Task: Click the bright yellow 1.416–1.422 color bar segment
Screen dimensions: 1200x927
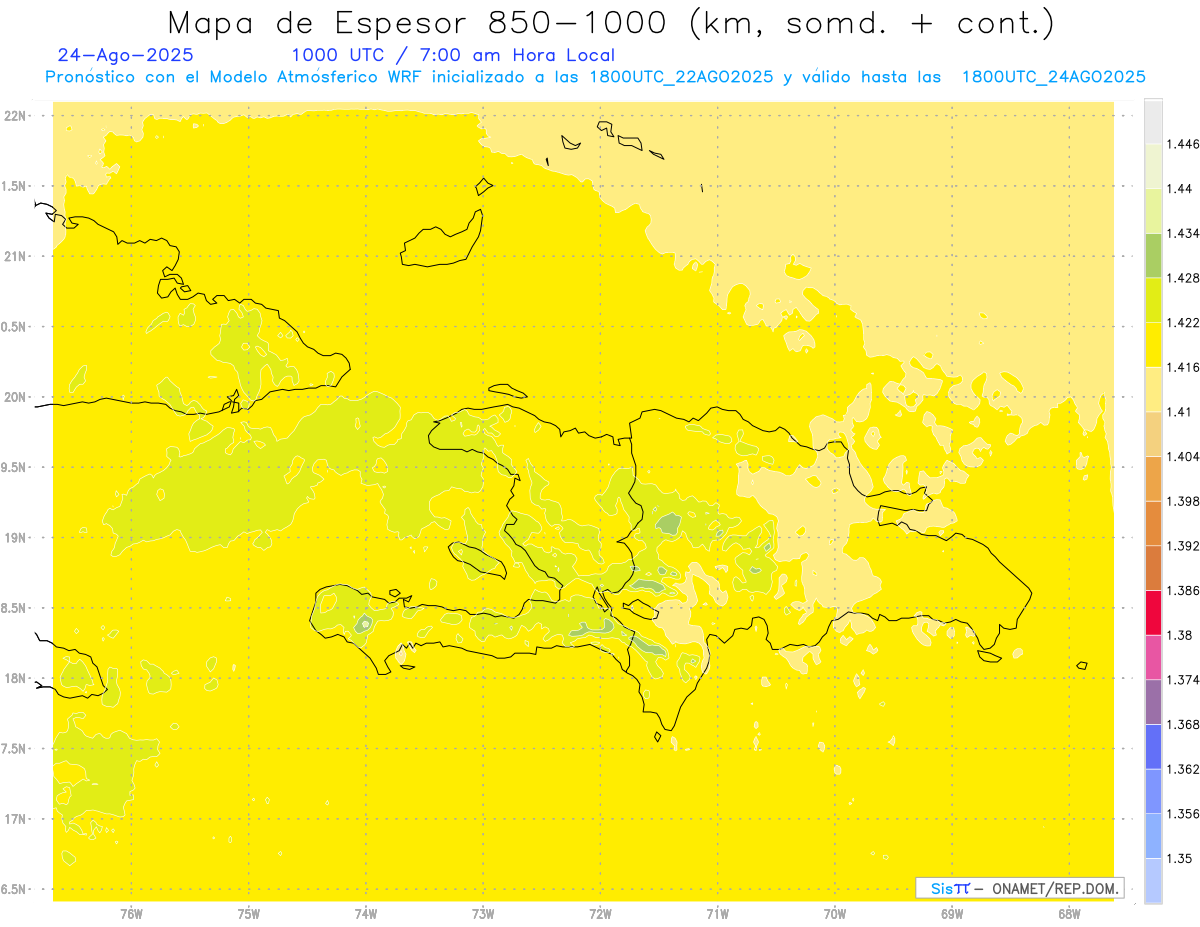Action: point(1153,345)
